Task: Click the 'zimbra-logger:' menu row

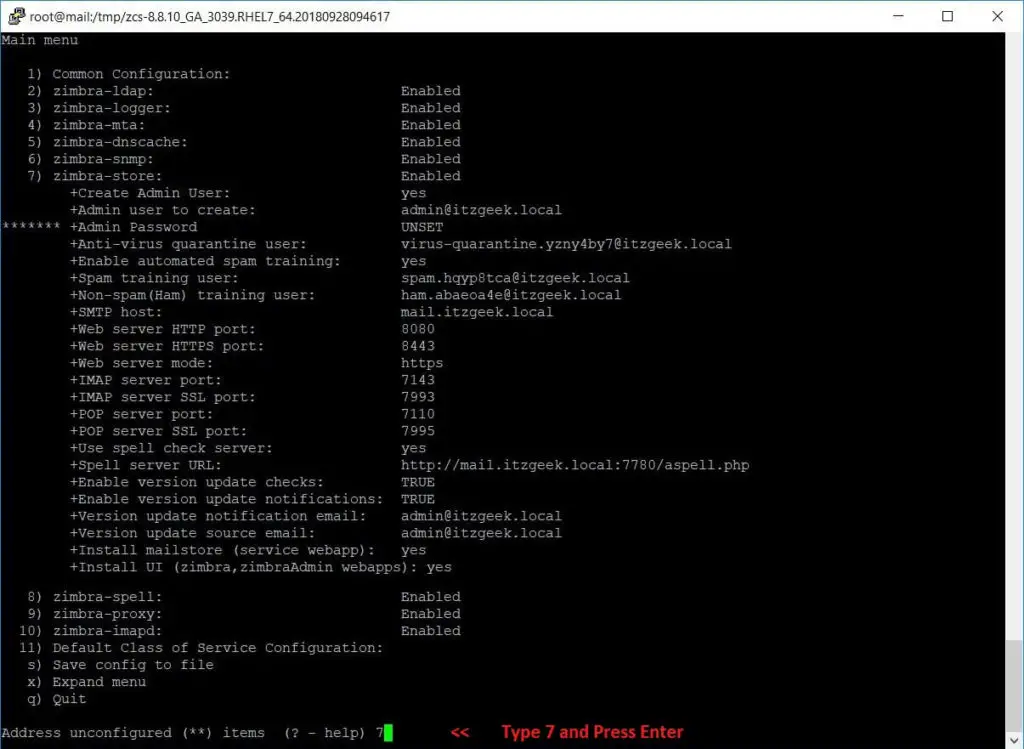Action: click(244, 108)
